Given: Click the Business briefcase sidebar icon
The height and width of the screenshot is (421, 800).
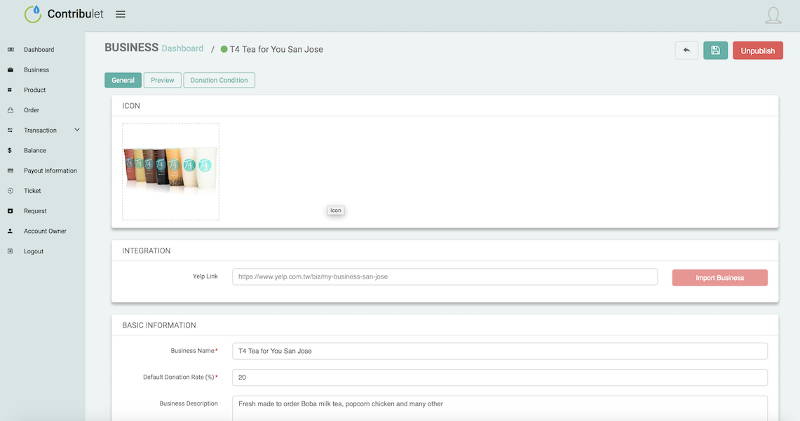Looking at the screenshot, I should coord(10,69).
